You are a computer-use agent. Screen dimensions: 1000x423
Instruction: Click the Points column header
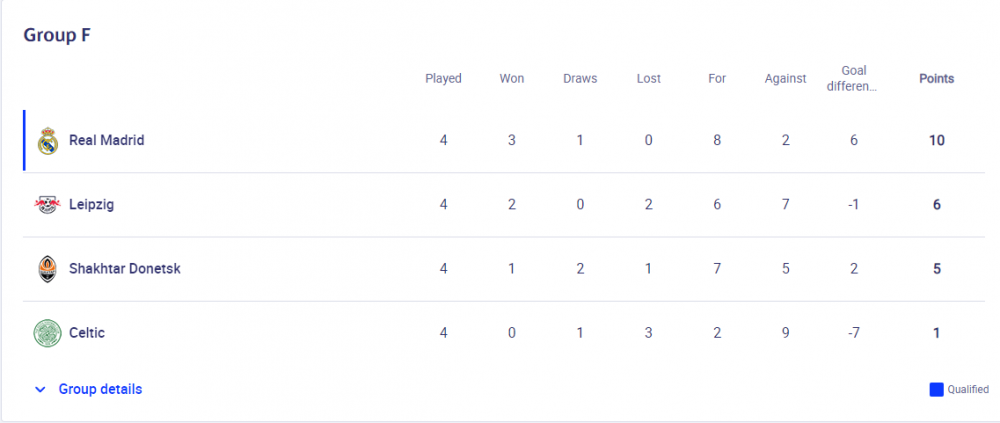pyautogui.click(x=936, y=79)
